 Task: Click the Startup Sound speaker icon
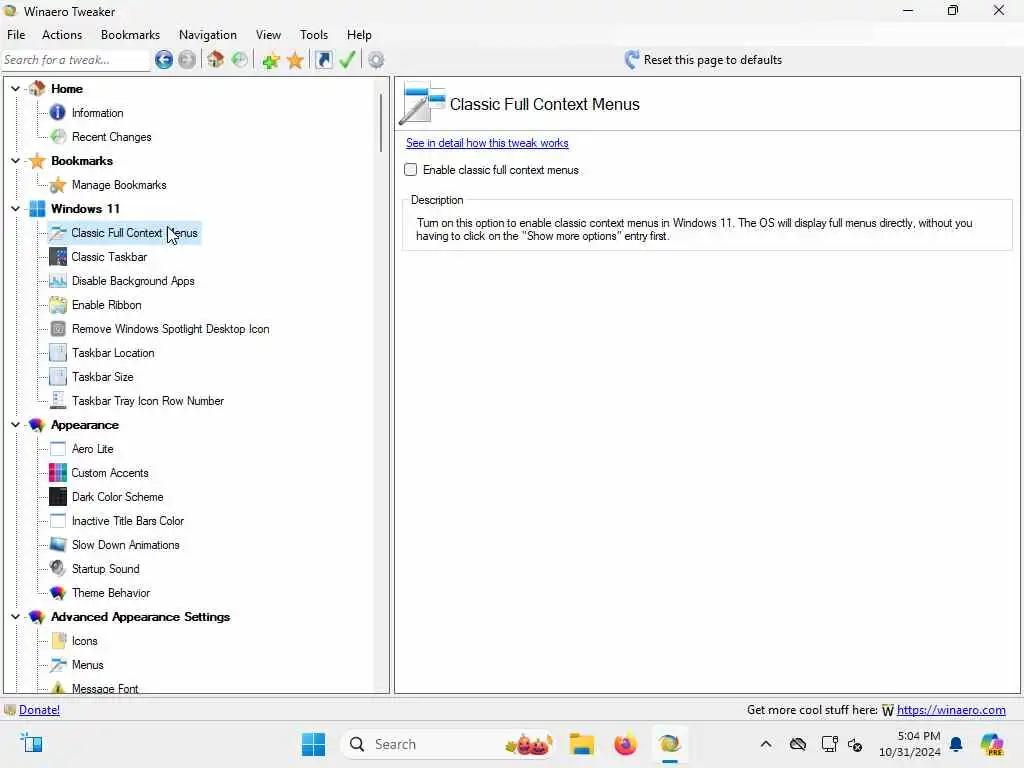click(57, 569)
